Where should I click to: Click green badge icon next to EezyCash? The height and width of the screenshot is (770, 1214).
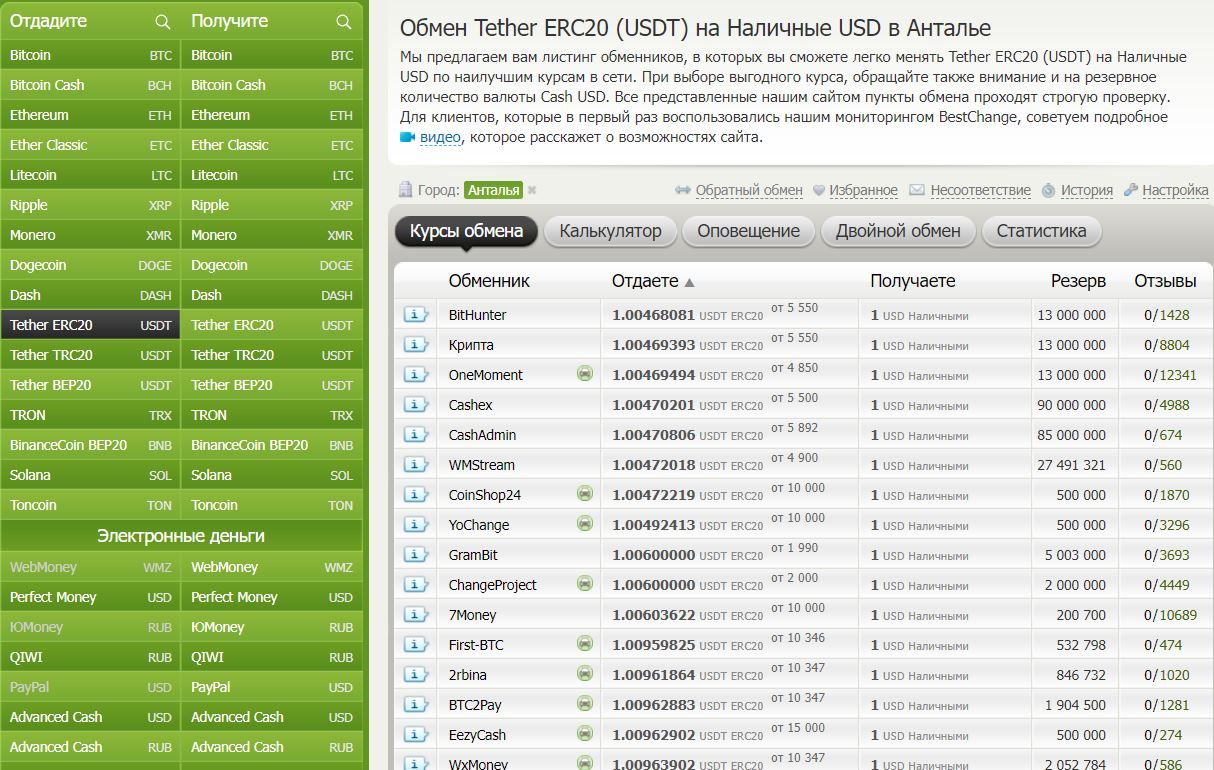(x=585, y=733)
